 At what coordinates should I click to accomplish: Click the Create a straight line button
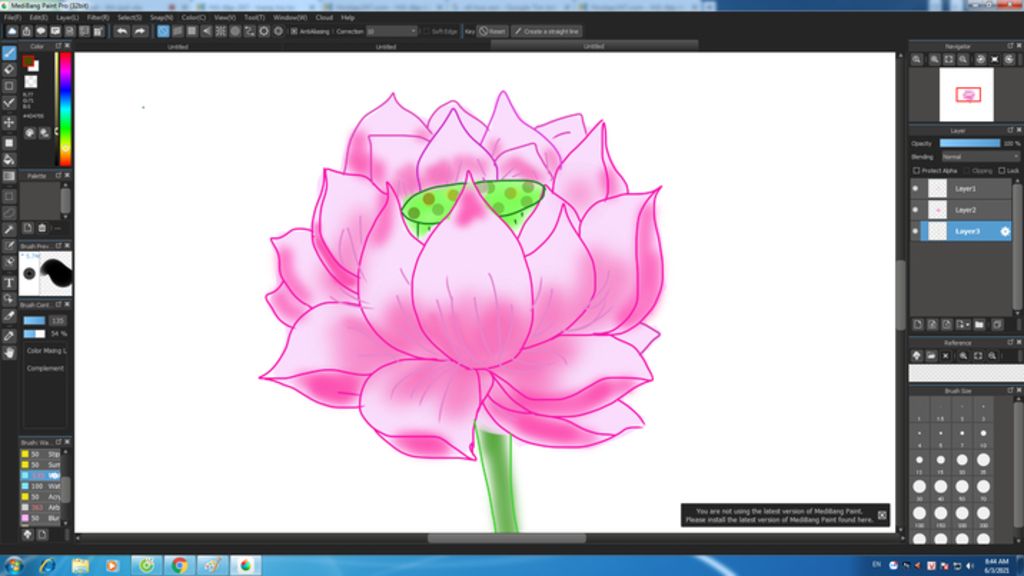coord(547,31)
